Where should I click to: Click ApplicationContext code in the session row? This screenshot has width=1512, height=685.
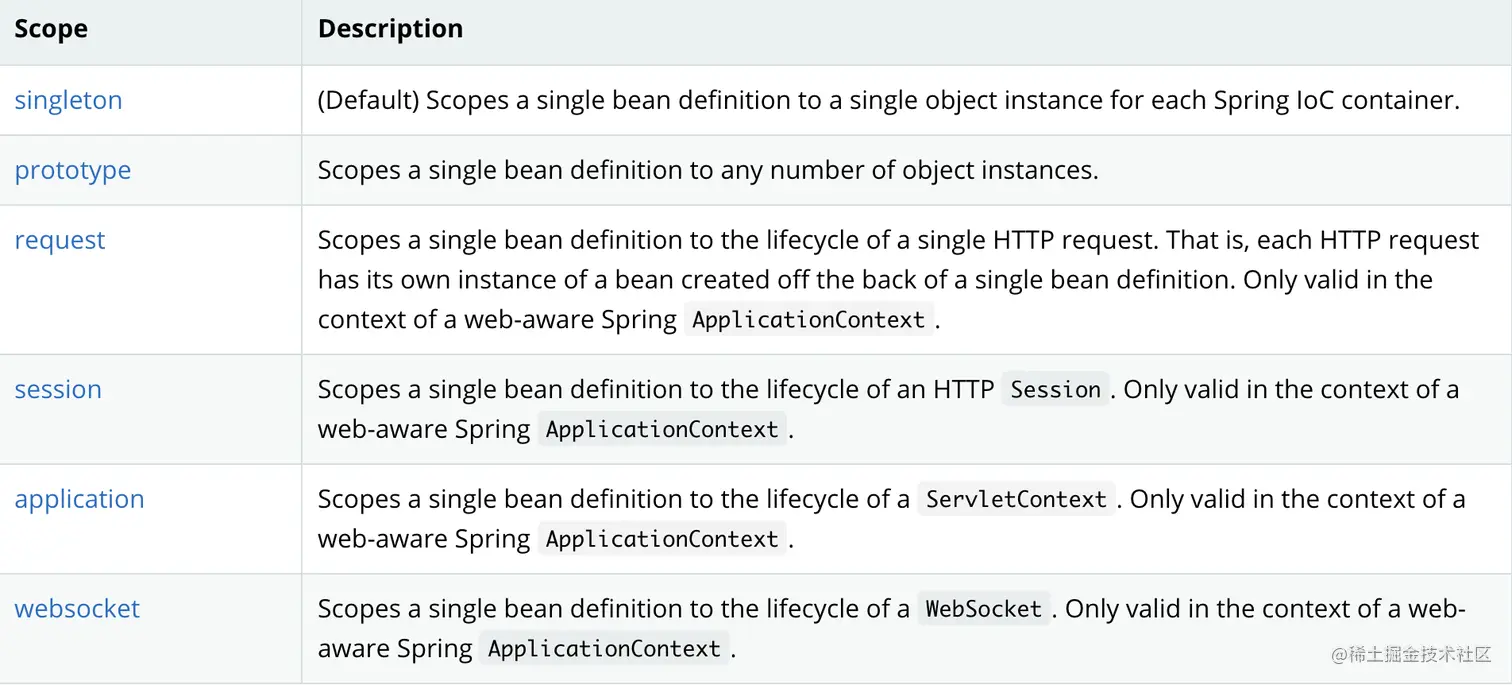pyautogui.click(x=662, y=430)
